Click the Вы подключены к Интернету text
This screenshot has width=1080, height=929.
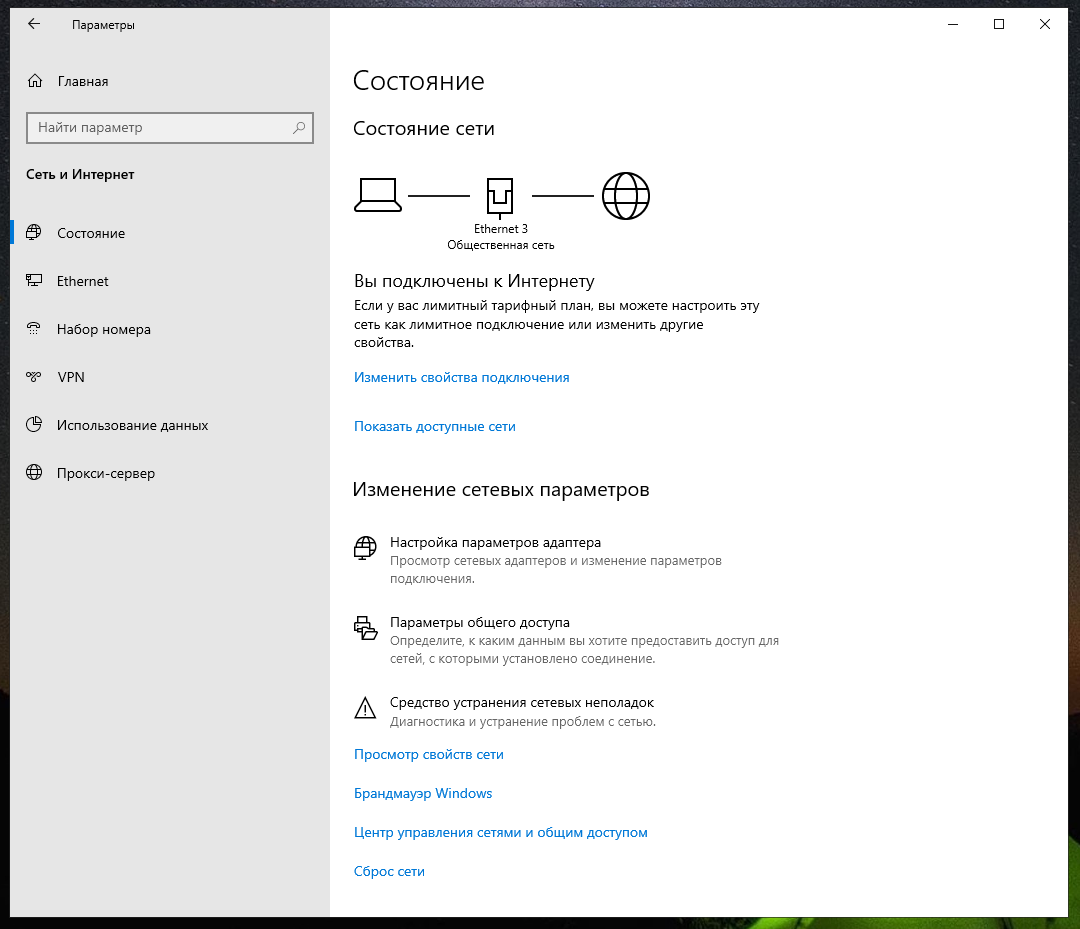pos(474,281)
